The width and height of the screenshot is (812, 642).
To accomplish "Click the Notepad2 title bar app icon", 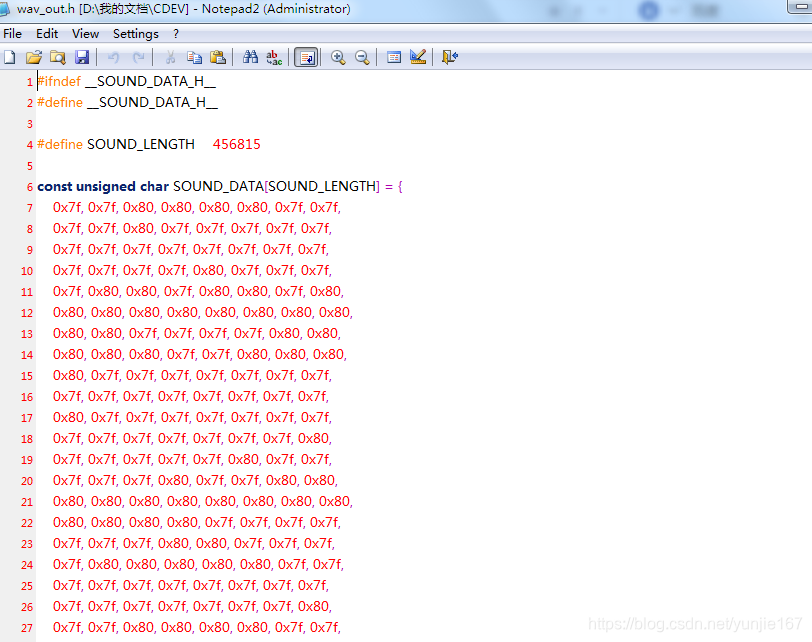I will coord(5,9).
